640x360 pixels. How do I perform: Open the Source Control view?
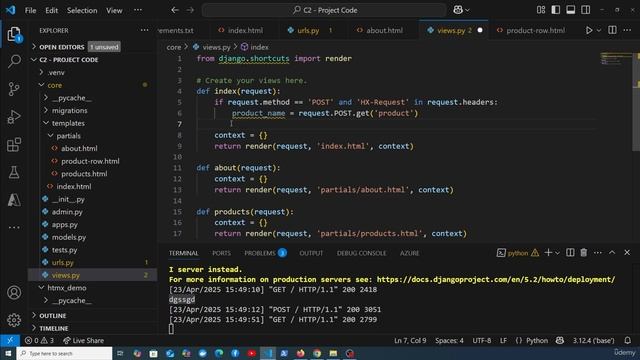(x=14, y=89)
